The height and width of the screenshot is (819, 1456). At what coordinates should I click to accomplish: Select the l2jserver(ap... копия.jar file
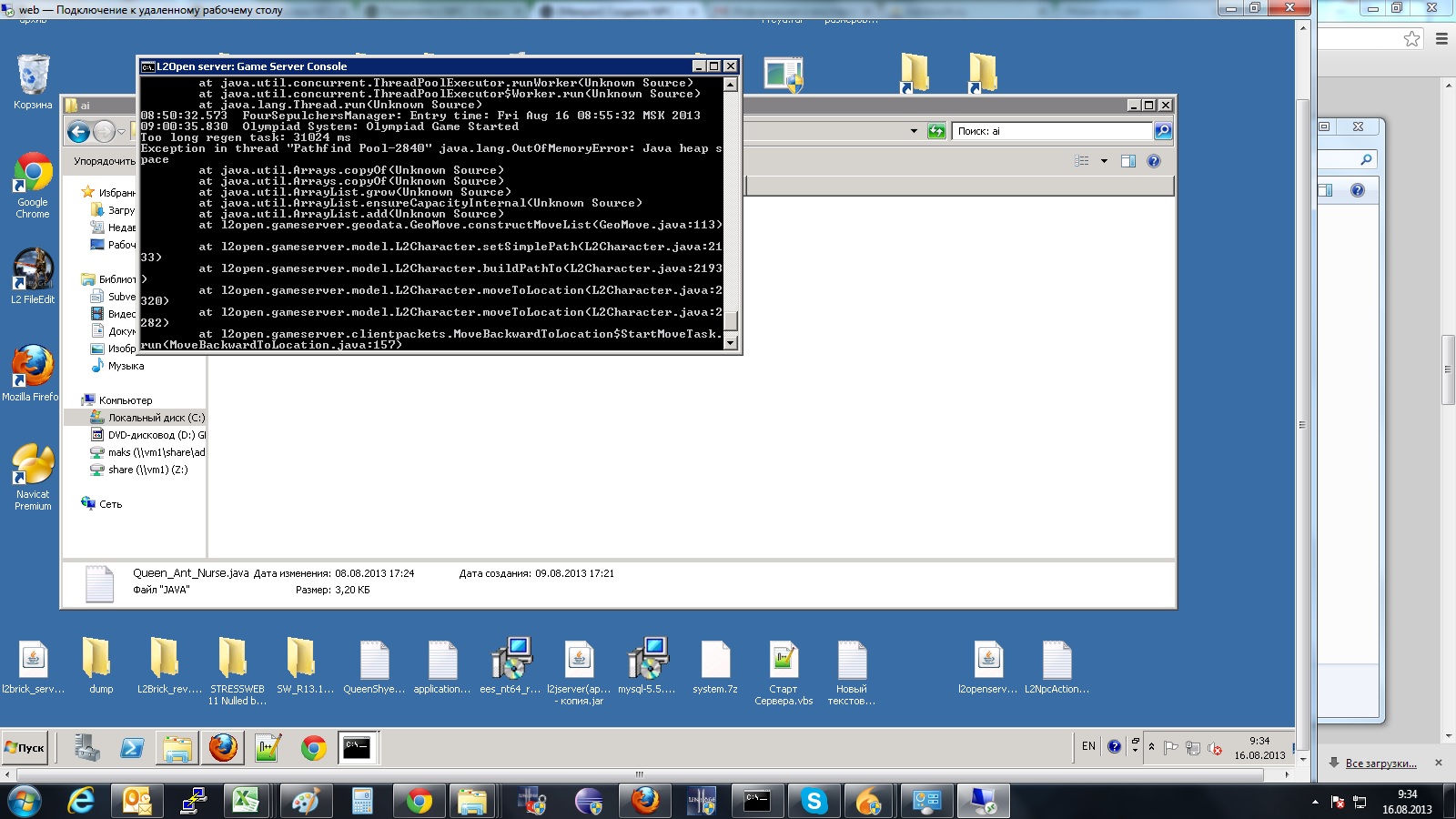point(579,672)
